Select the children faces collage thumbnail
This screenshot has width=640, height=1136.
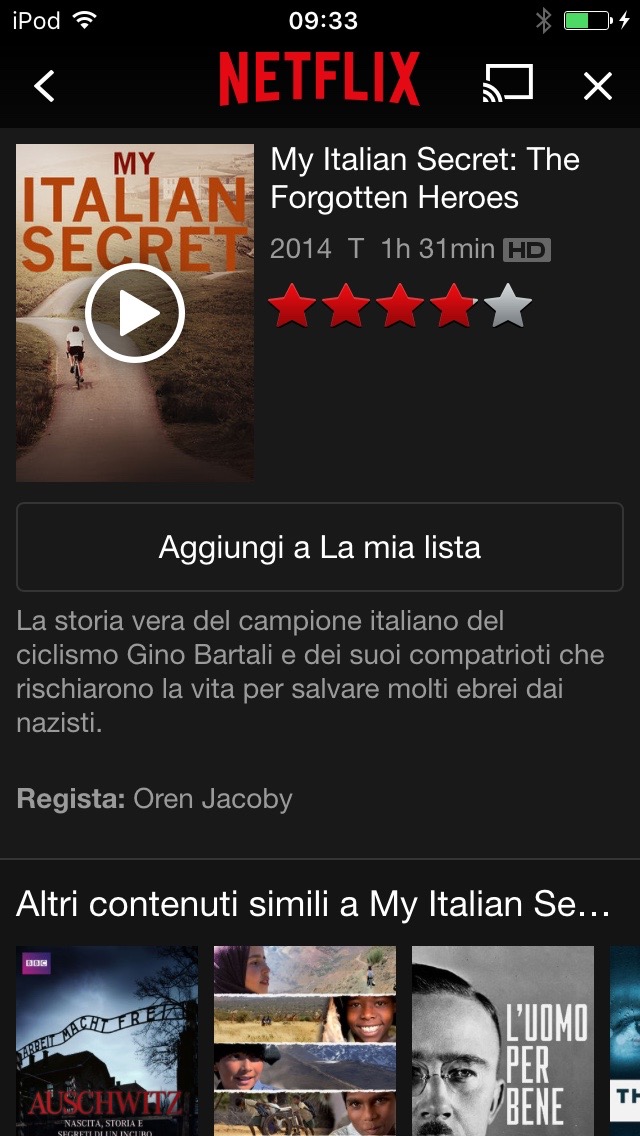[305, 1041]
